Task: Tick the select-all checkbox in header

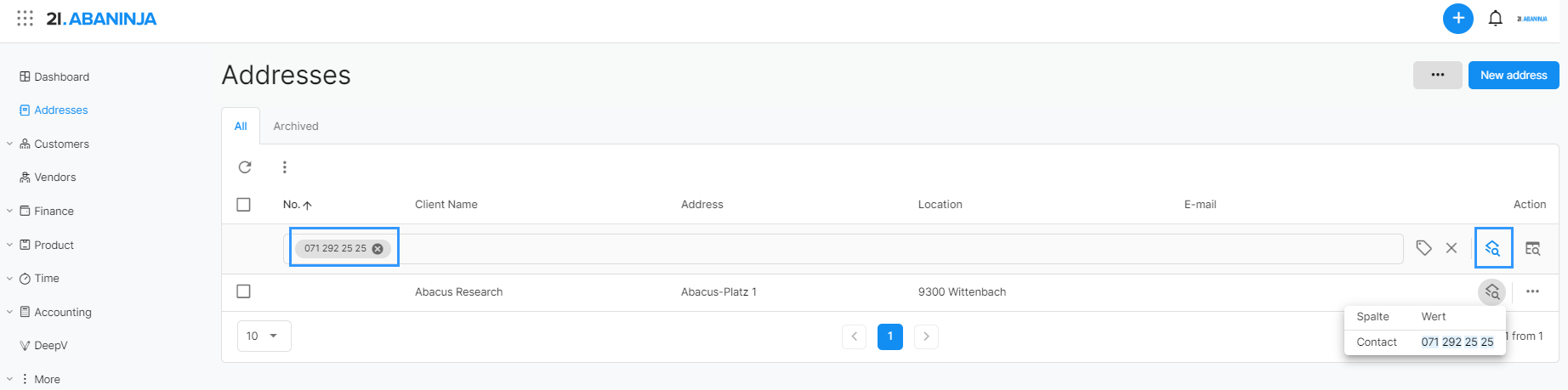Action: tap(243, 205)
